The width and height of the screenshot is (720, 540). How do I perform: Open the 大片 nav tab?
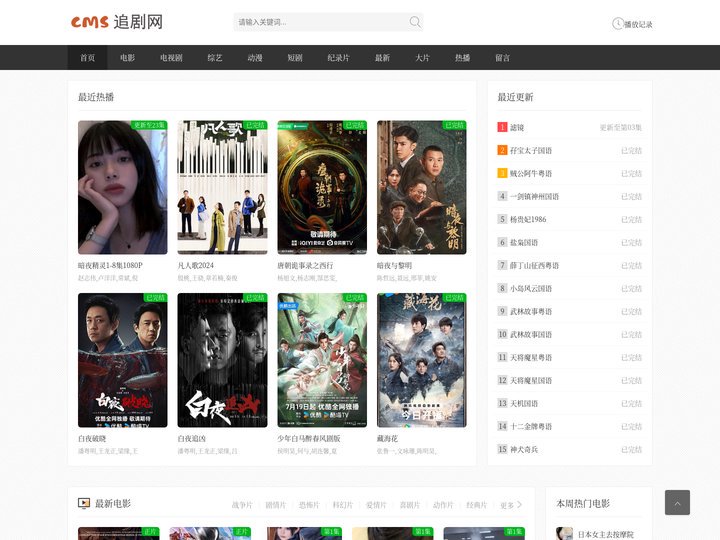[x=422, y=57]
